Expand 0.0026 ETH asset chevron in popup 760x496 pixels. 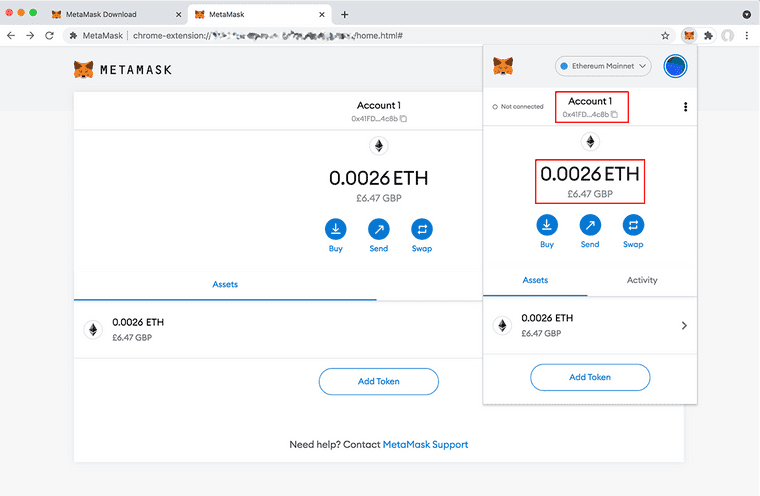click(x=684, y=326)
